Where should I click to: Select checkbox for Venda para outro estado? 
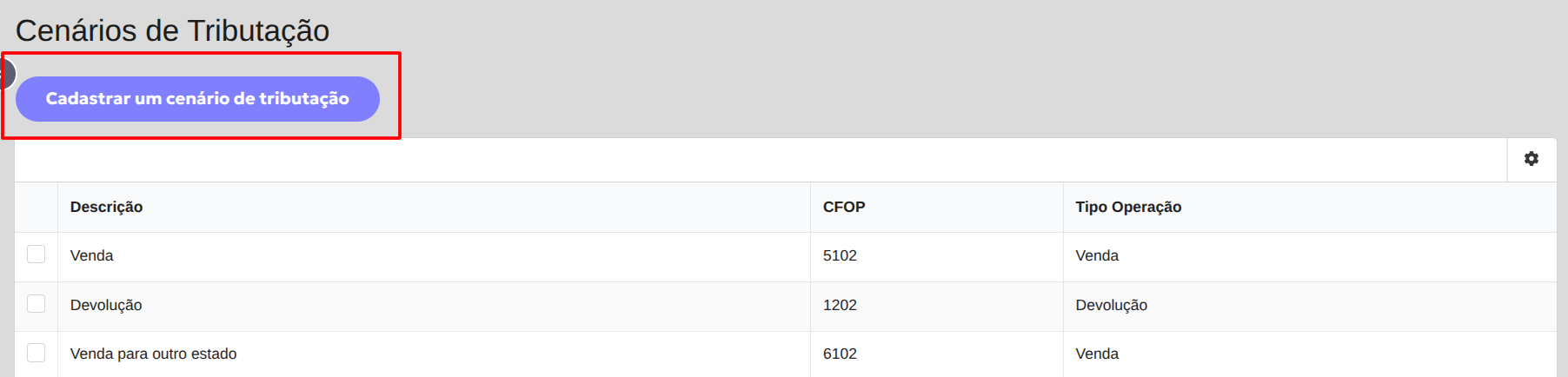tap(36, 352)
